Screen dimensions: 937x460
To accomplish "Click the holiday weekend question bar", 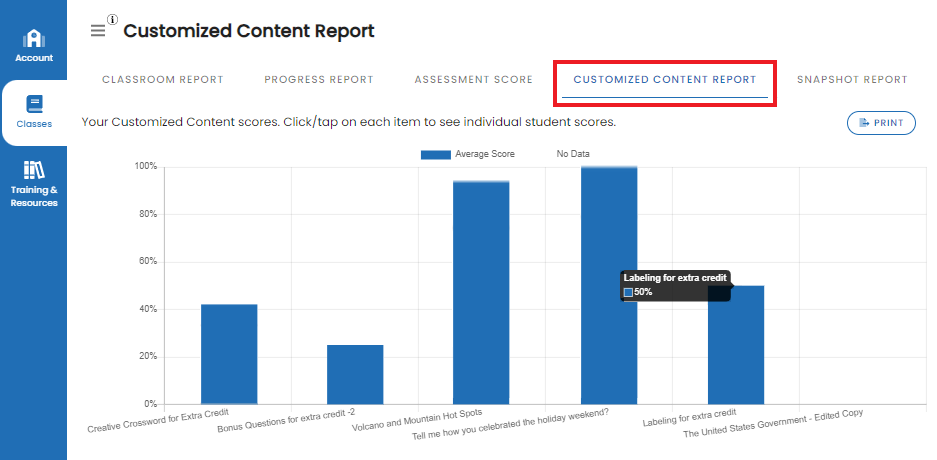I will click(x=609, y=286).
